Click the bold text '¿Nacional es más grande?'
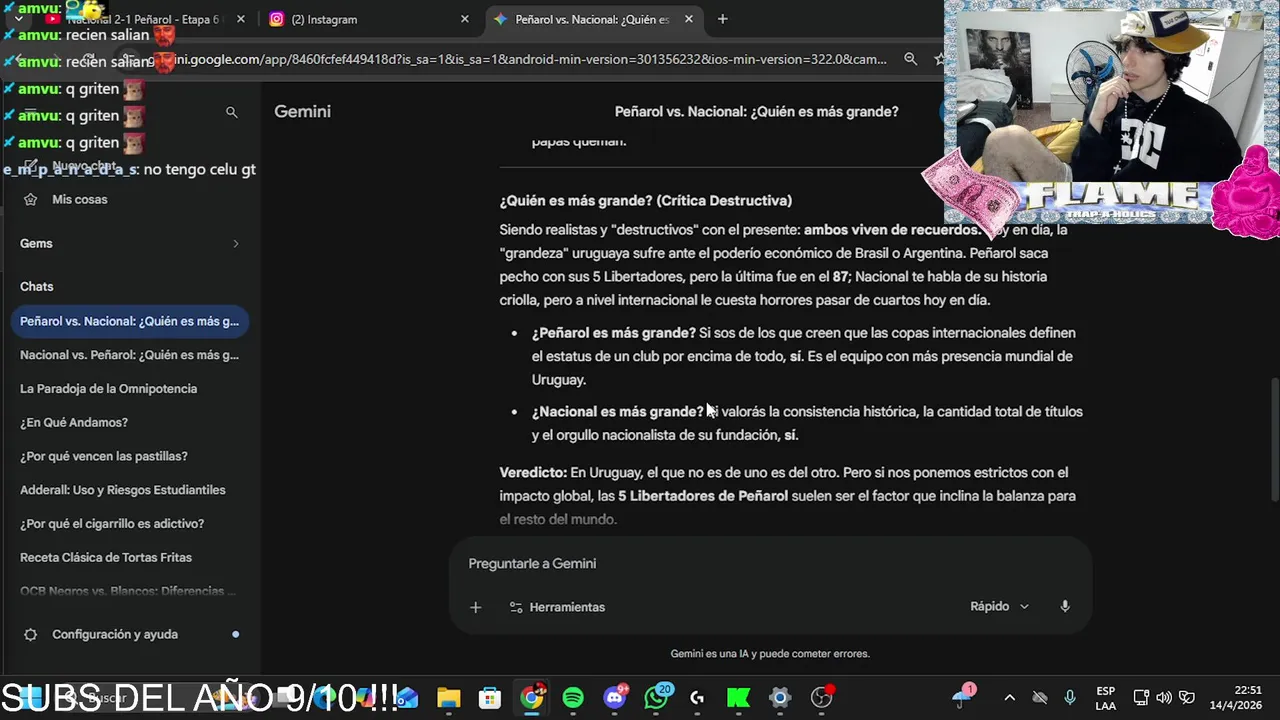The height and width of the screenshot is (720, 1280). (x=618, y=412)
